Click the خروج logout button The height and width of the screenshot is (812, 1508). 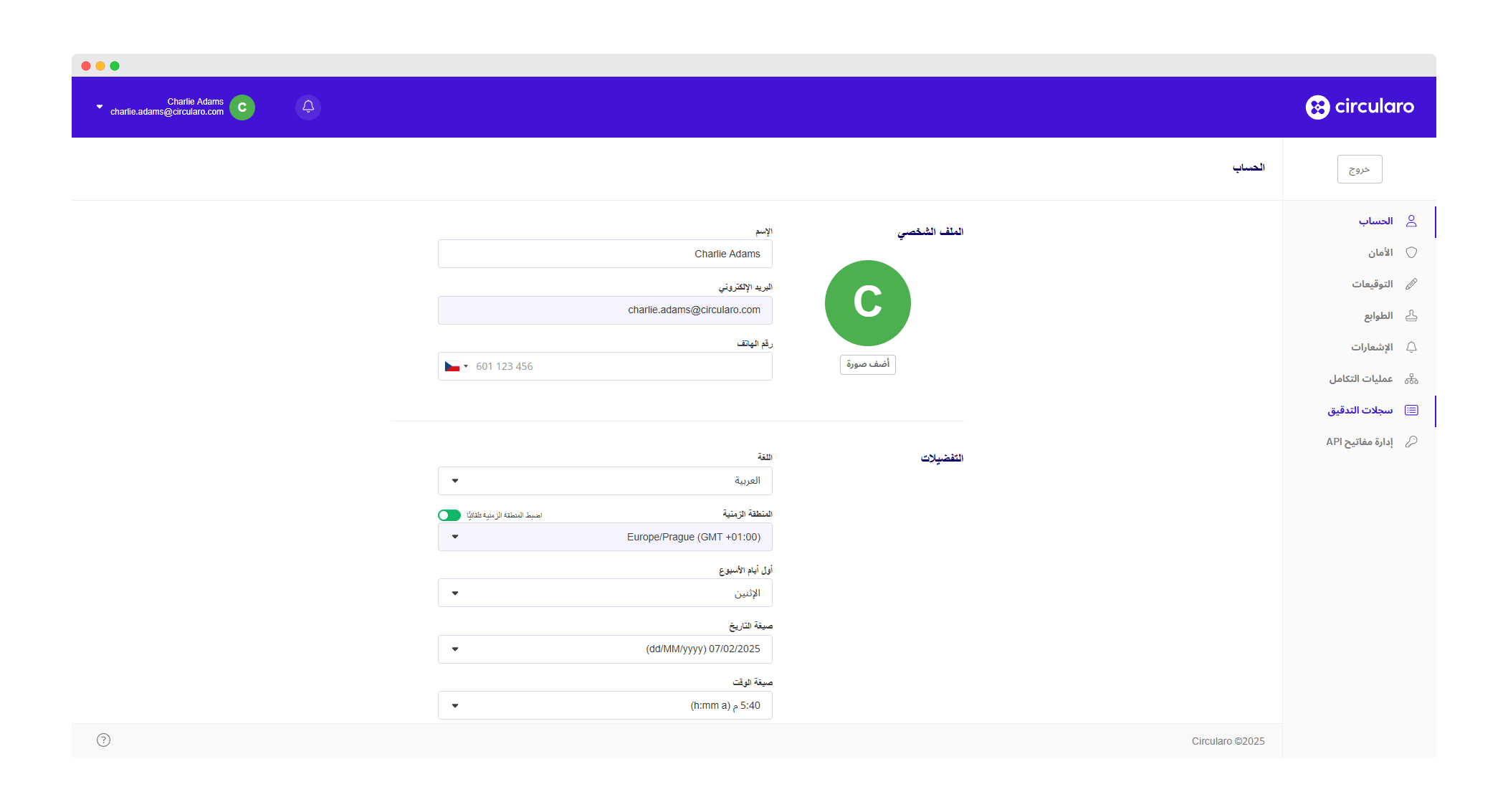(x=1359, y=169)
